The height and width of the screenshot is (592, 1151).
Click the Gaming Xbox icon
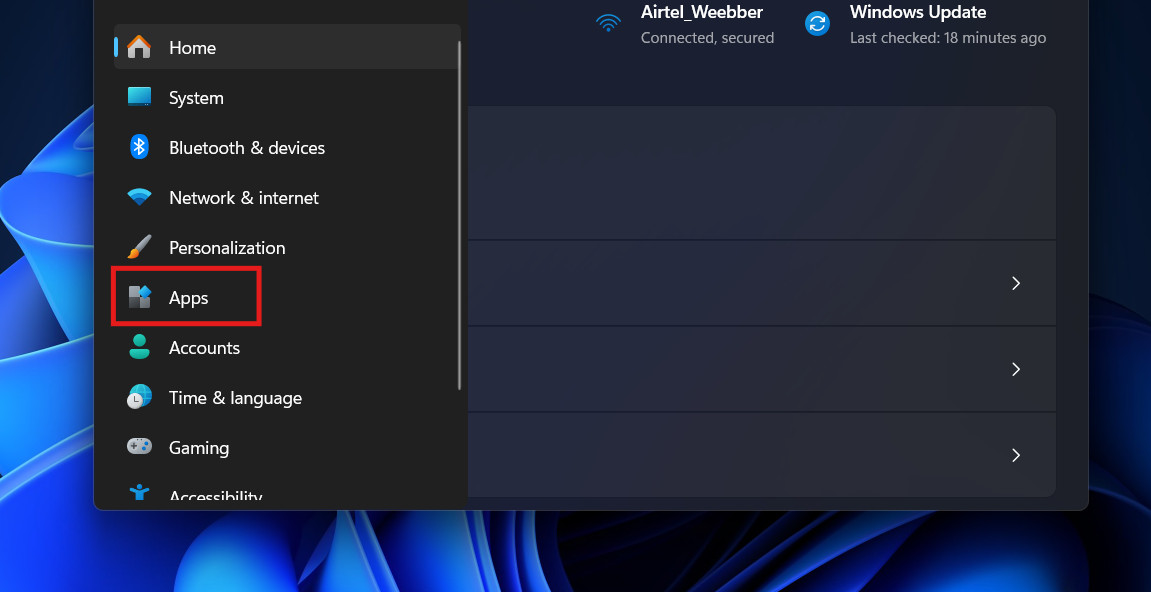point(140,447)
